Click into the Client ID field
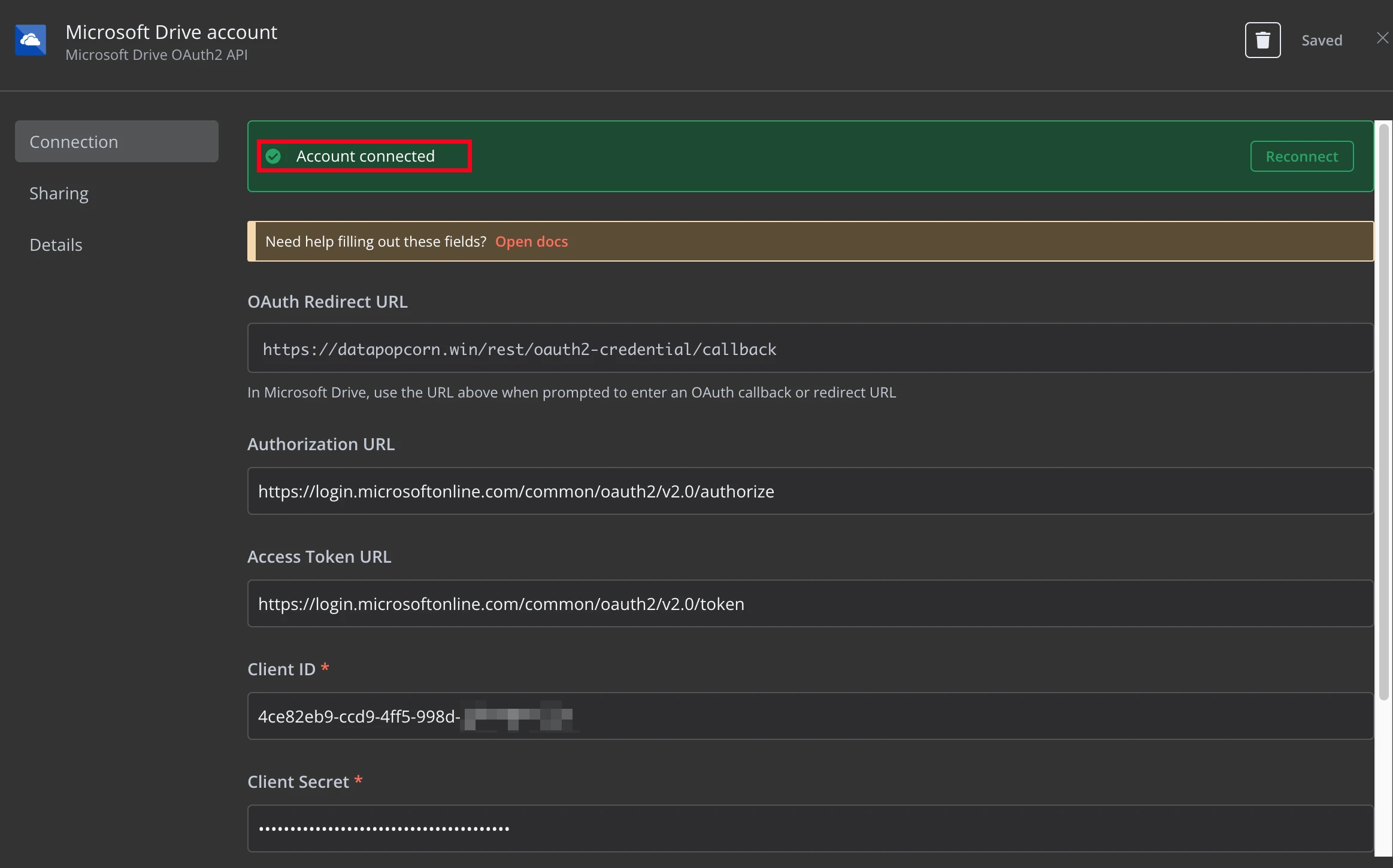1393x868 pixels. coord(810,716)
